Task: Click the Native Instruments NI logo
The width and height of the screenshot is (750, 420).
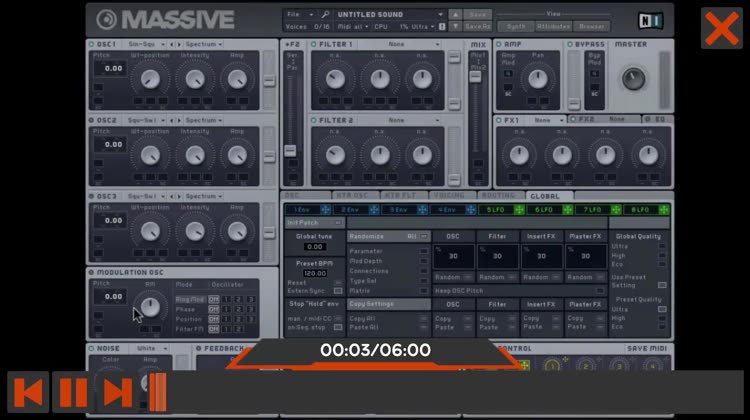Action: pyautogui.click(x=651, y=21)
